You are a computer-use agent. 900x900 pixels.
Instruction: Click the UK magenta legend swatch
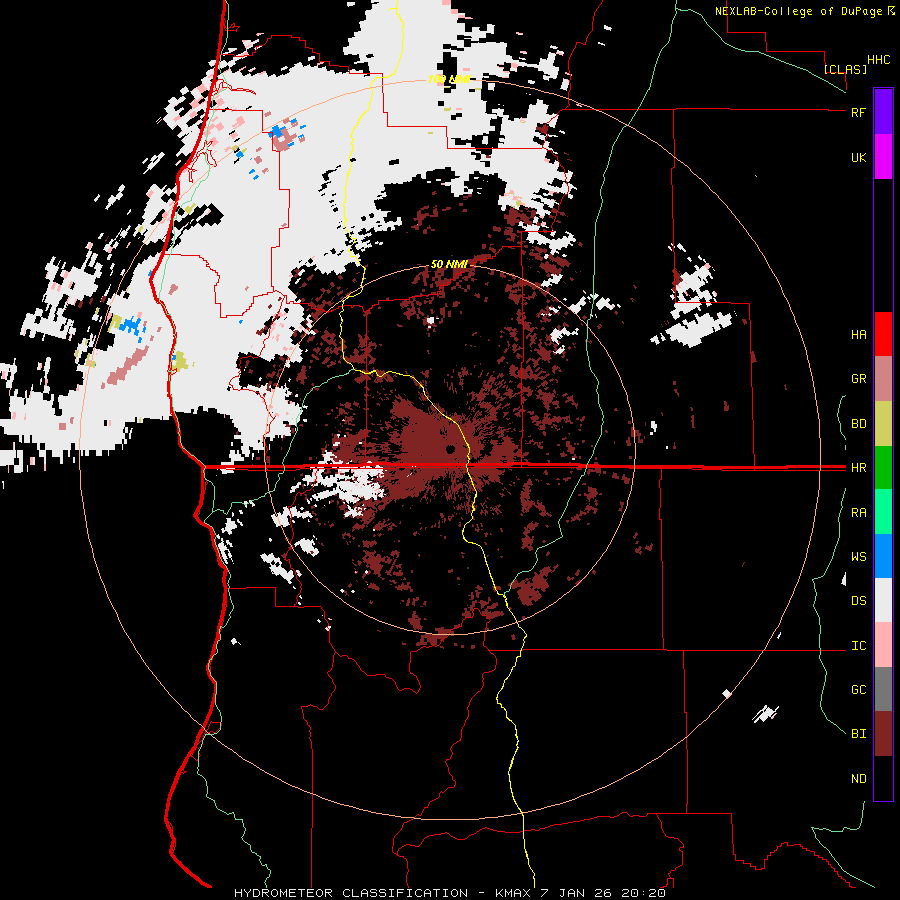[883, 157]
